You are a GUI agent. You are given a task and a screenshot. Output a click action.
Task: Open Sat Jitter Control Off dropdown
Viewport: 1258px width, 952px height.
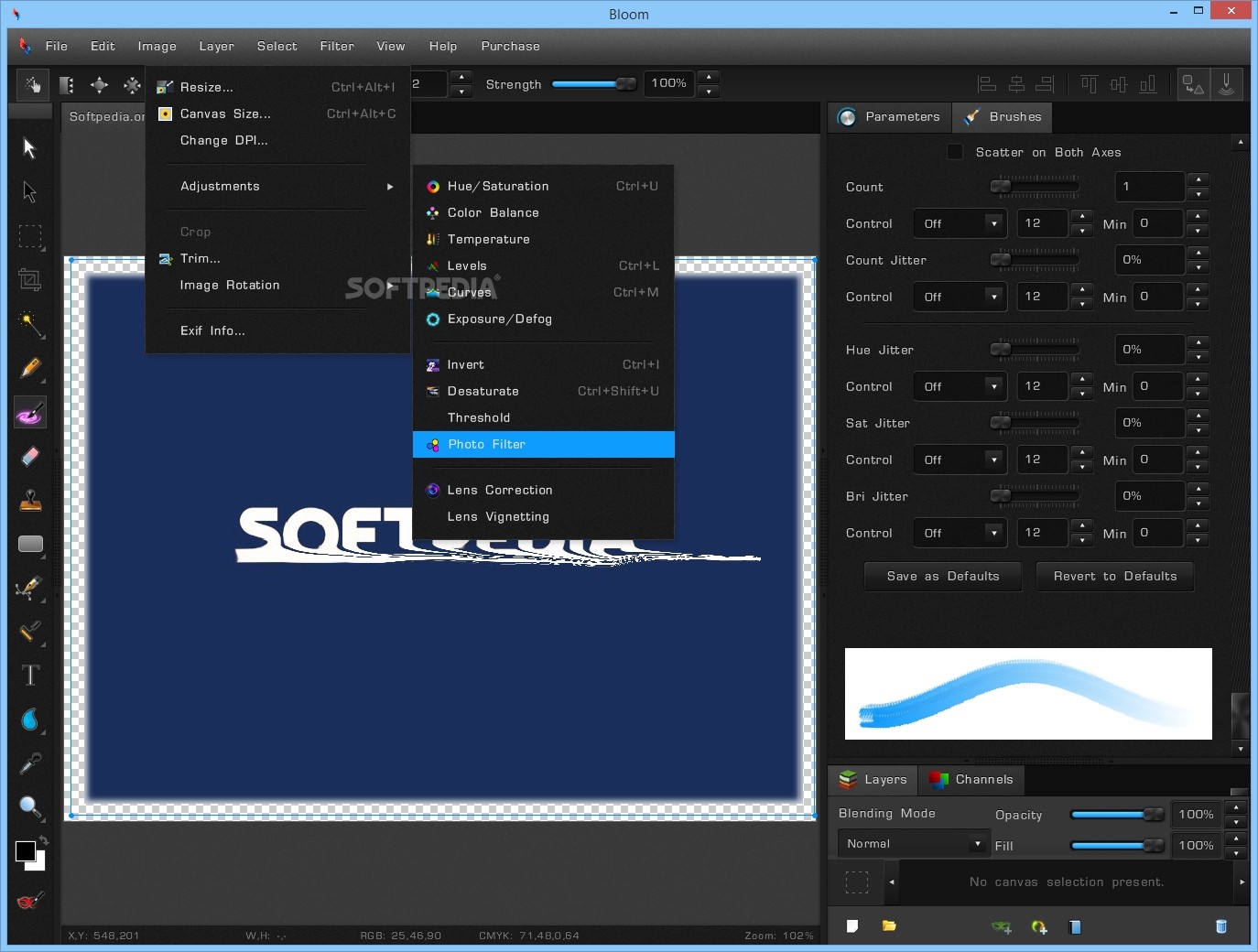tap(960, 460)
